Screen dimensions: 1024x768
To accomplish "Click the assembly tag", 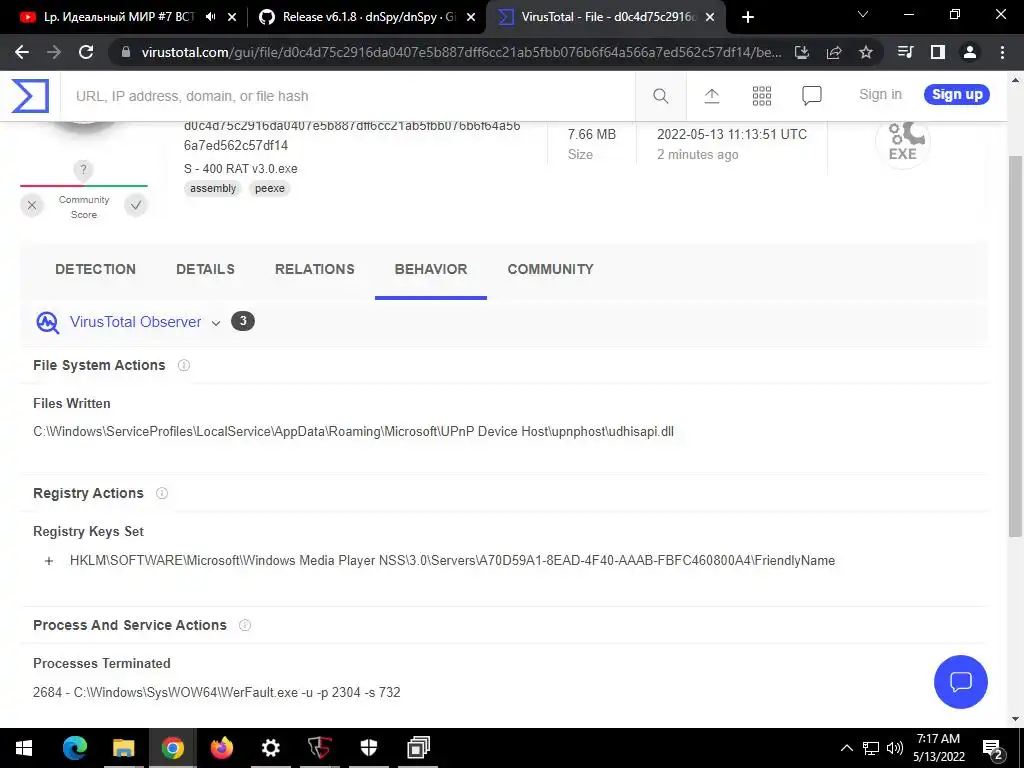I will [213, 189].
